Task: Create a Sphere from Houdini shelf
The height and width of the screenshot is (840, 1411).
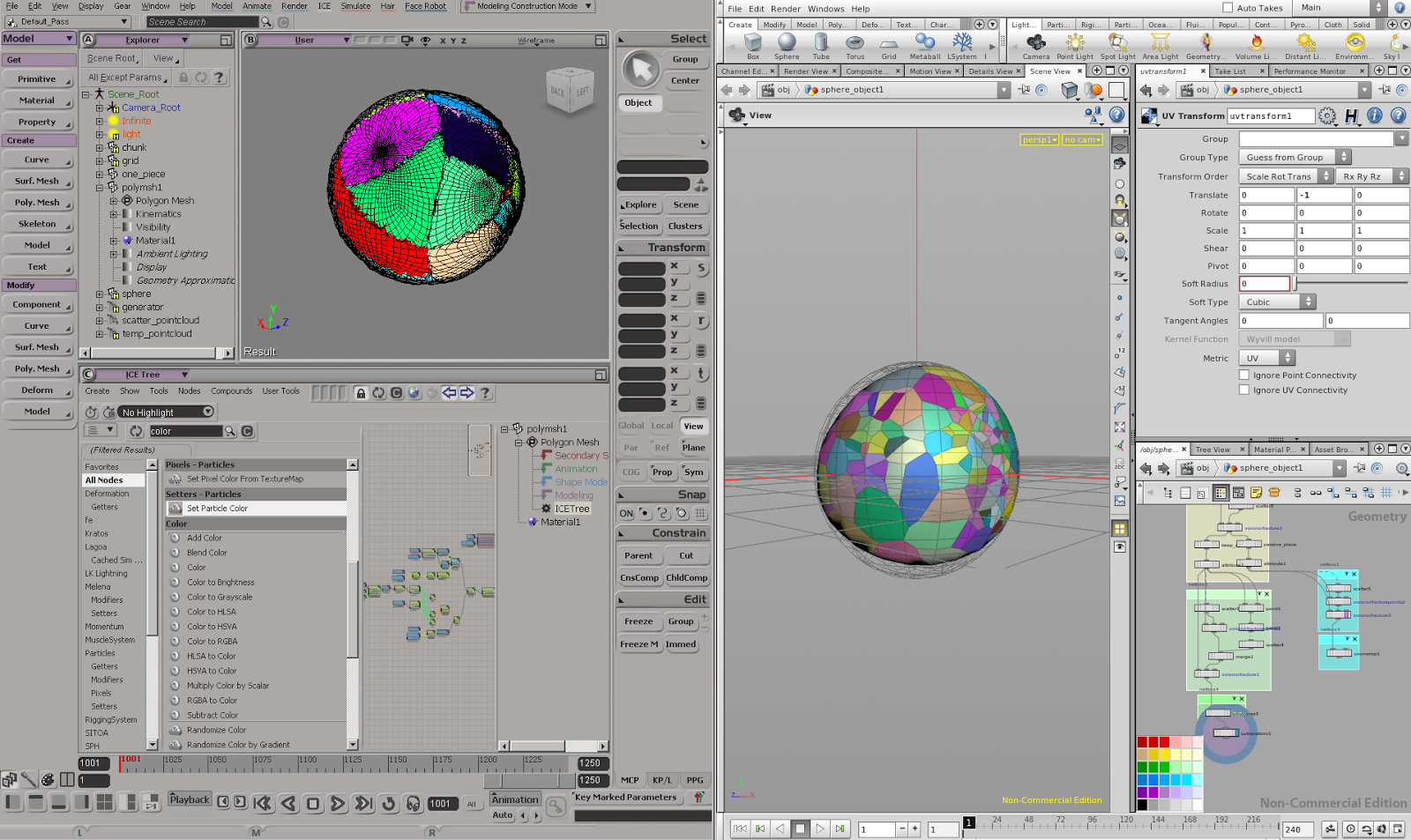Action: coord(787,46)
